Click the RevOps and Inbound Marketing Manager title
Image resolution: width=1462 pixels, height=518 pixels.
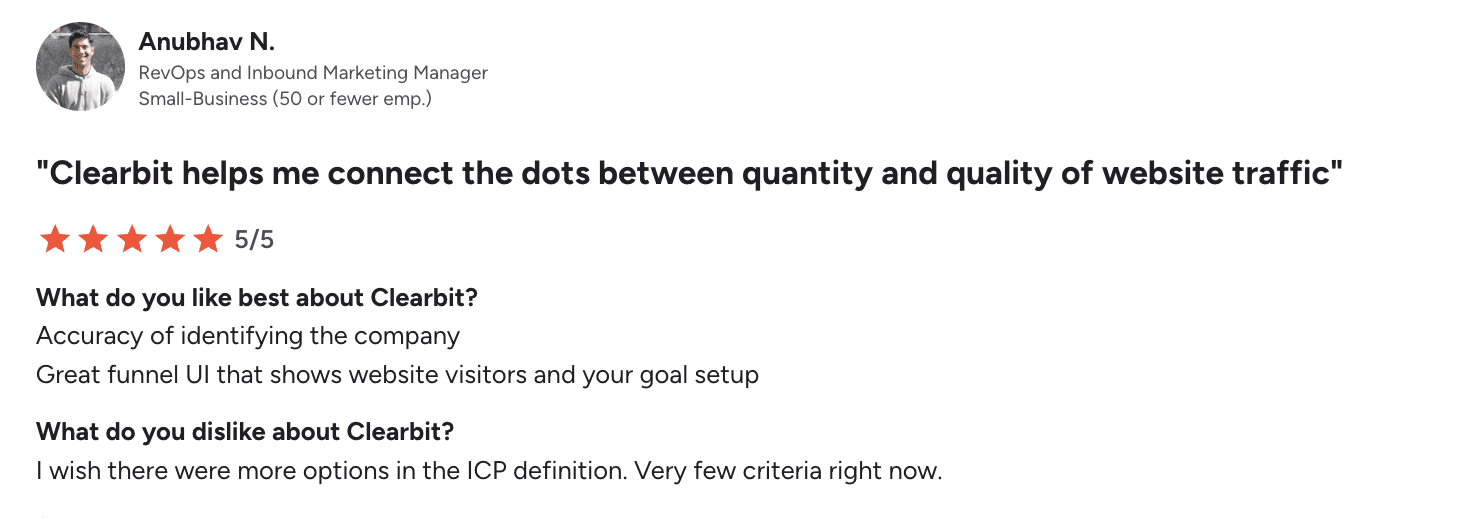[312, 73]
